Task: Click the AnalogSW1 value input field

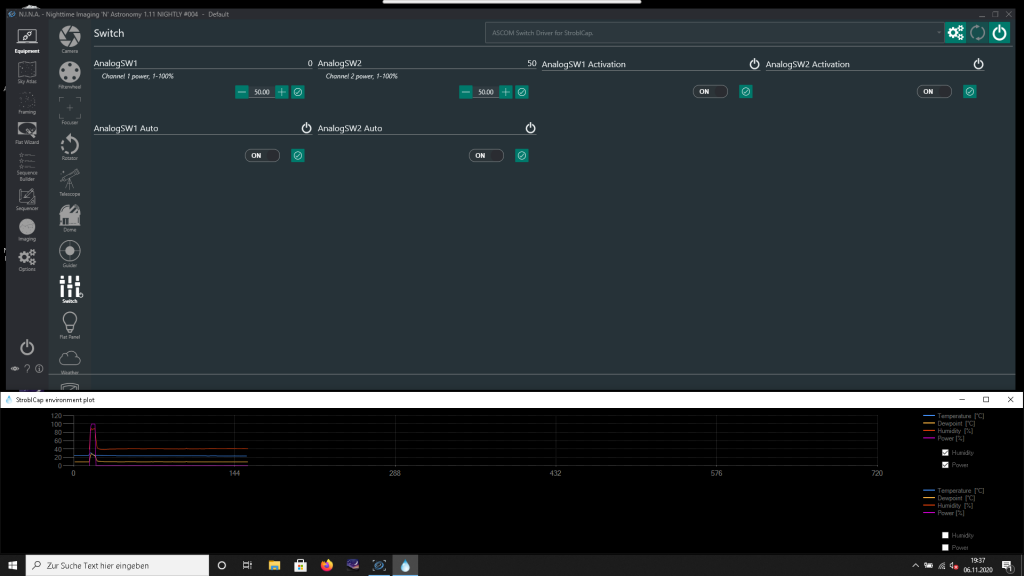Action: coord(261,92)
